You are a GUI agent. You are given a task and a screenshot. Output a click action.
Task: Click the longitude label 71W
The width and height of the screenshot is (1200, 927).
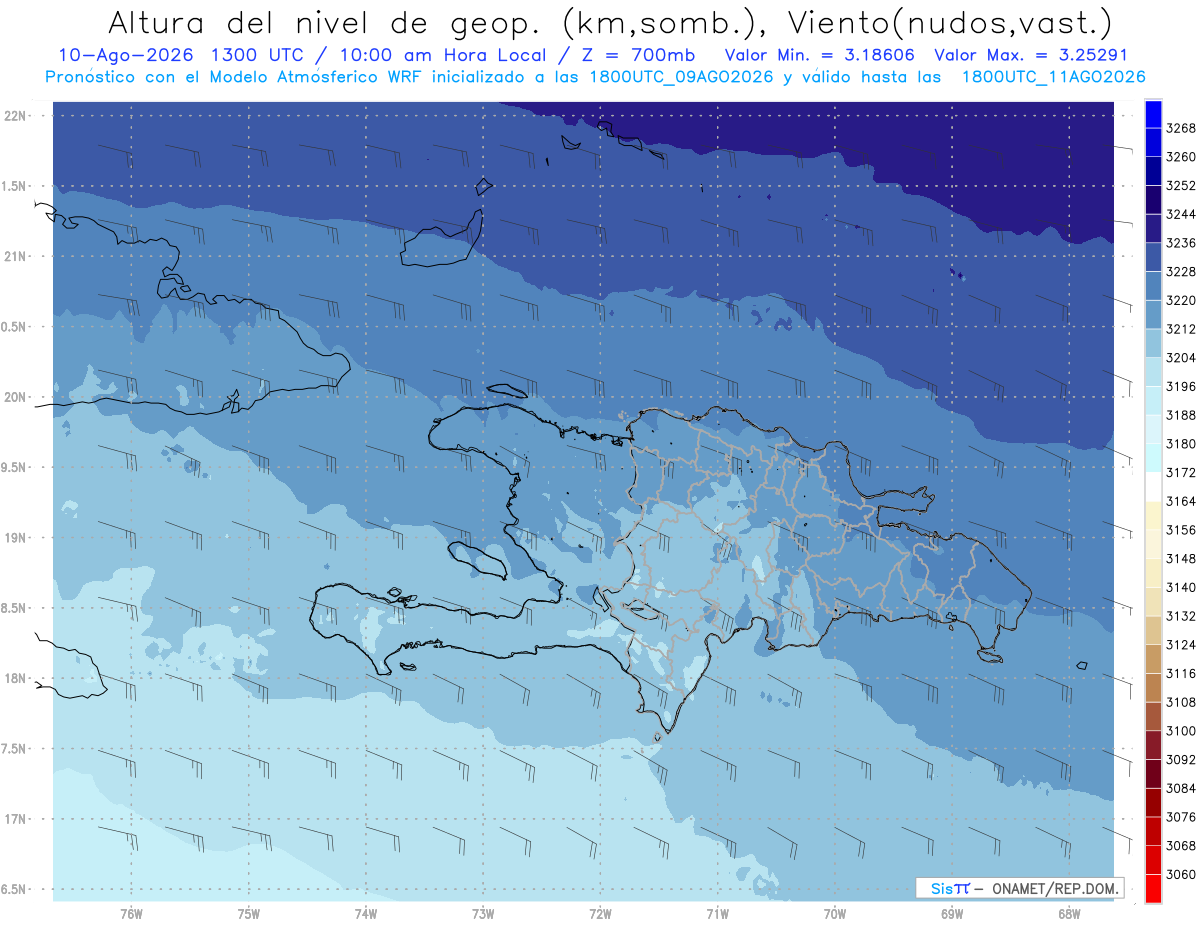click(717, 913)
